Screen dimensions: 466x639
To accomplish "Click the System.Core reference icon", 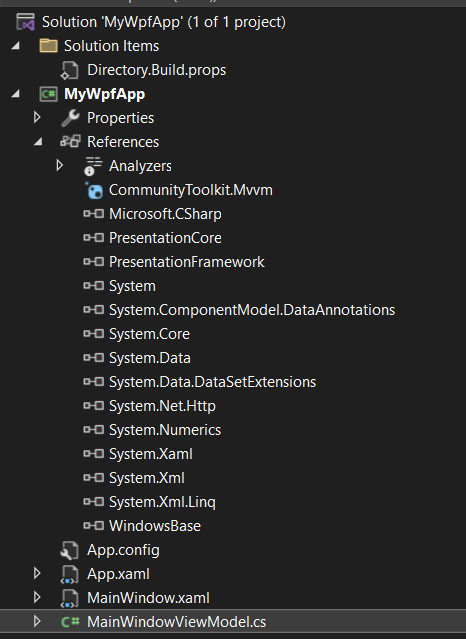I will (93, 334).
